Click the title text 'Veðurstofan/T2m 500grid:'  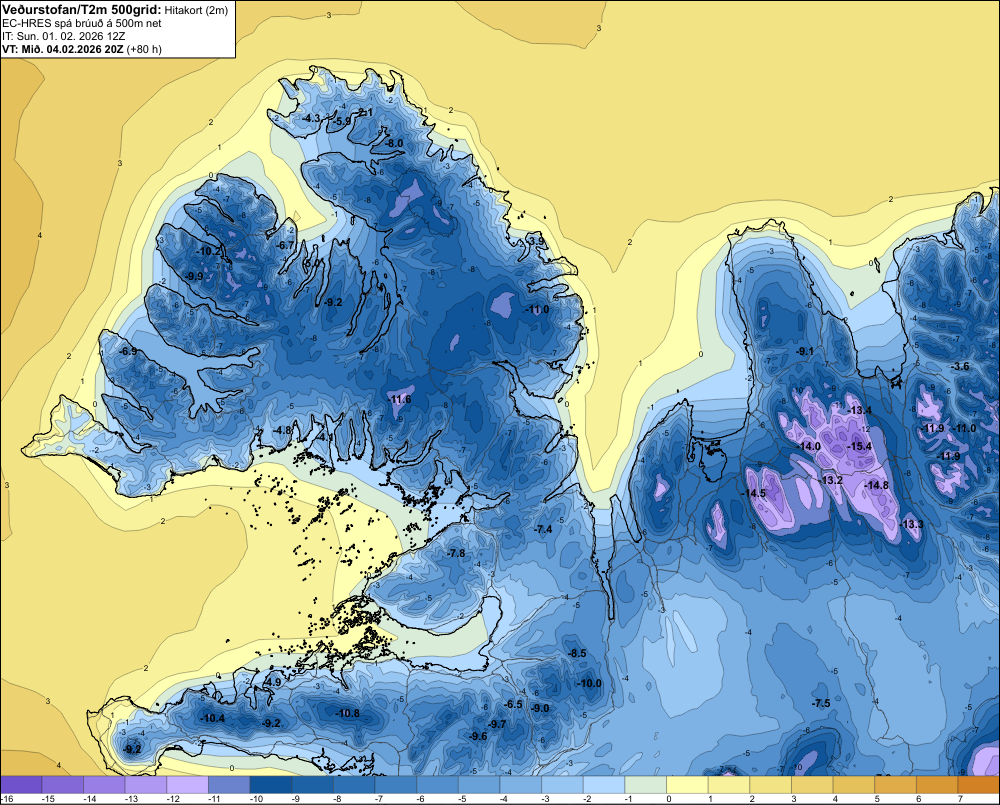coord(82,9)
